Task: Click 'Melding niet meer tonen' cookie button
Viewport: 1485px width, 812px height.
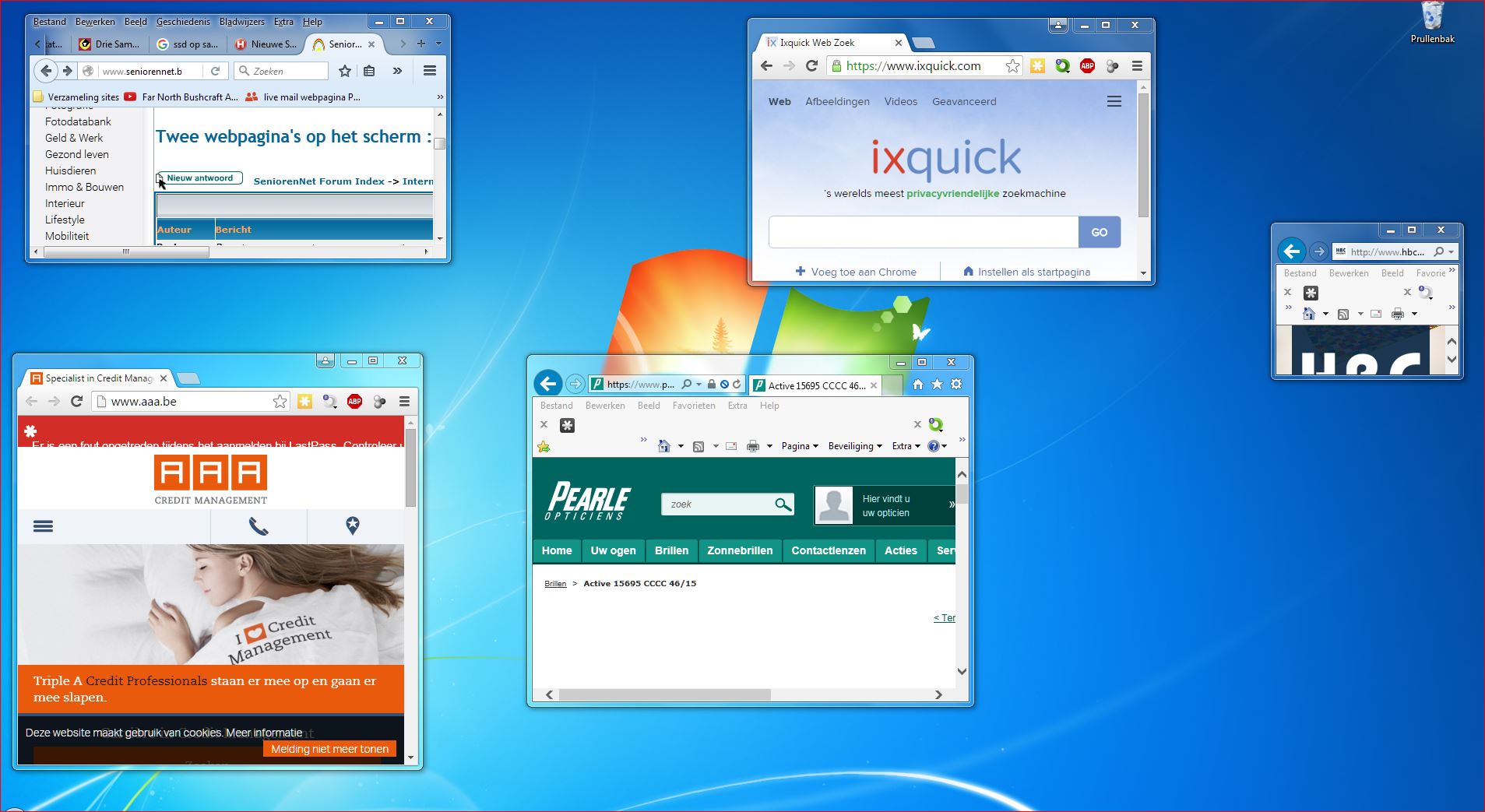Action: coord(329,749)
